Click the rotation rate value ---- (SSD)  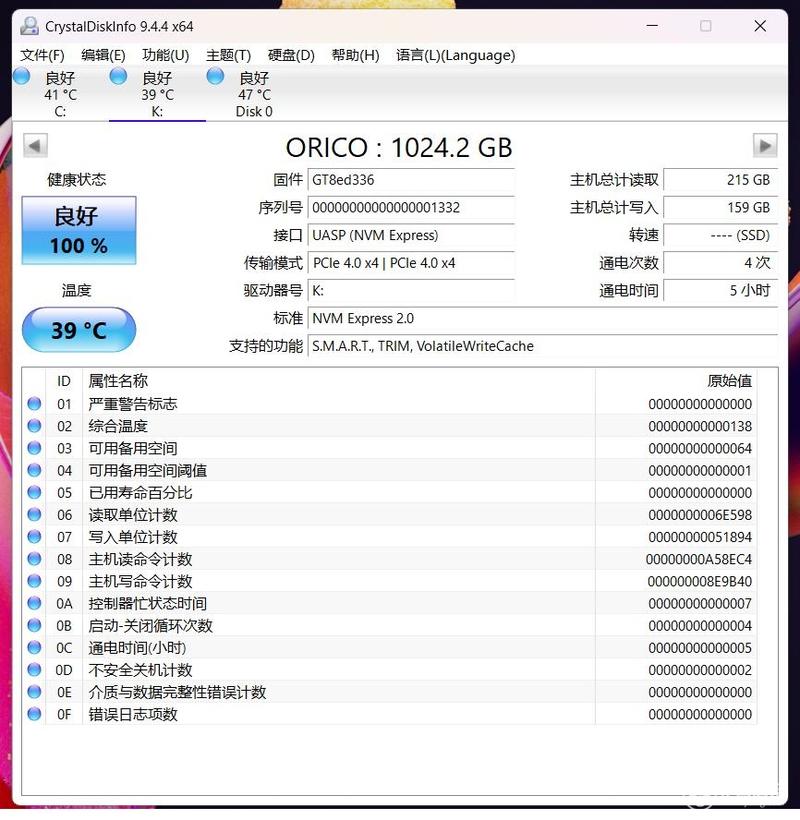click(720, 235)
